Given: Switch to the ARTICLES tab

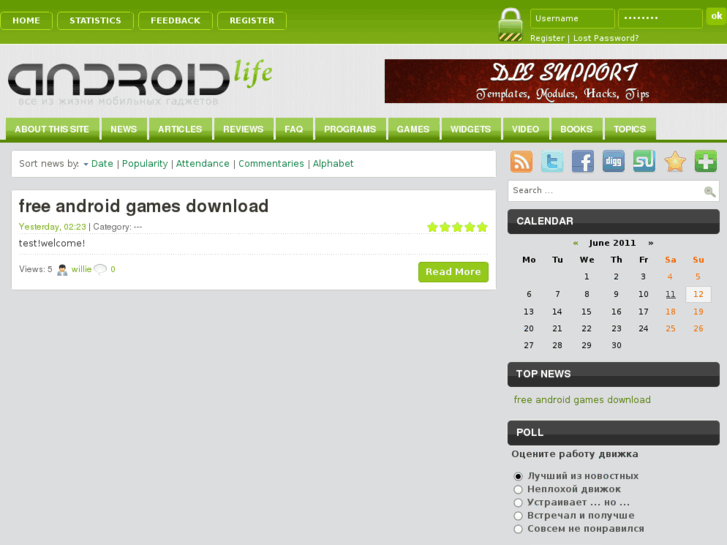Looking at the screenshot, I should tap(180, 129).
